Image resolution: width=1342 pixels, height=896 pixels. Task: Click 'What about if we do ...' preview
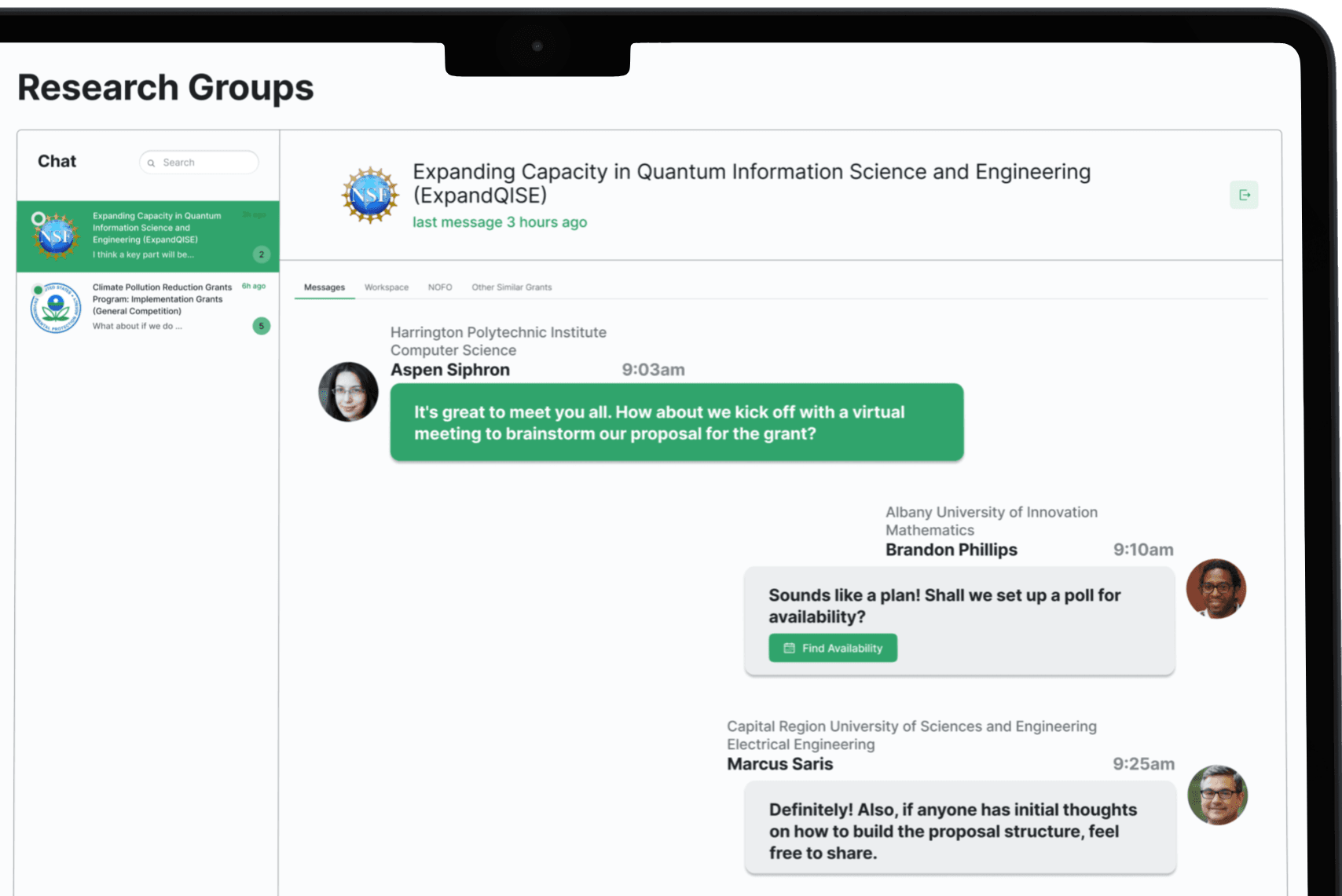(137, 326)
